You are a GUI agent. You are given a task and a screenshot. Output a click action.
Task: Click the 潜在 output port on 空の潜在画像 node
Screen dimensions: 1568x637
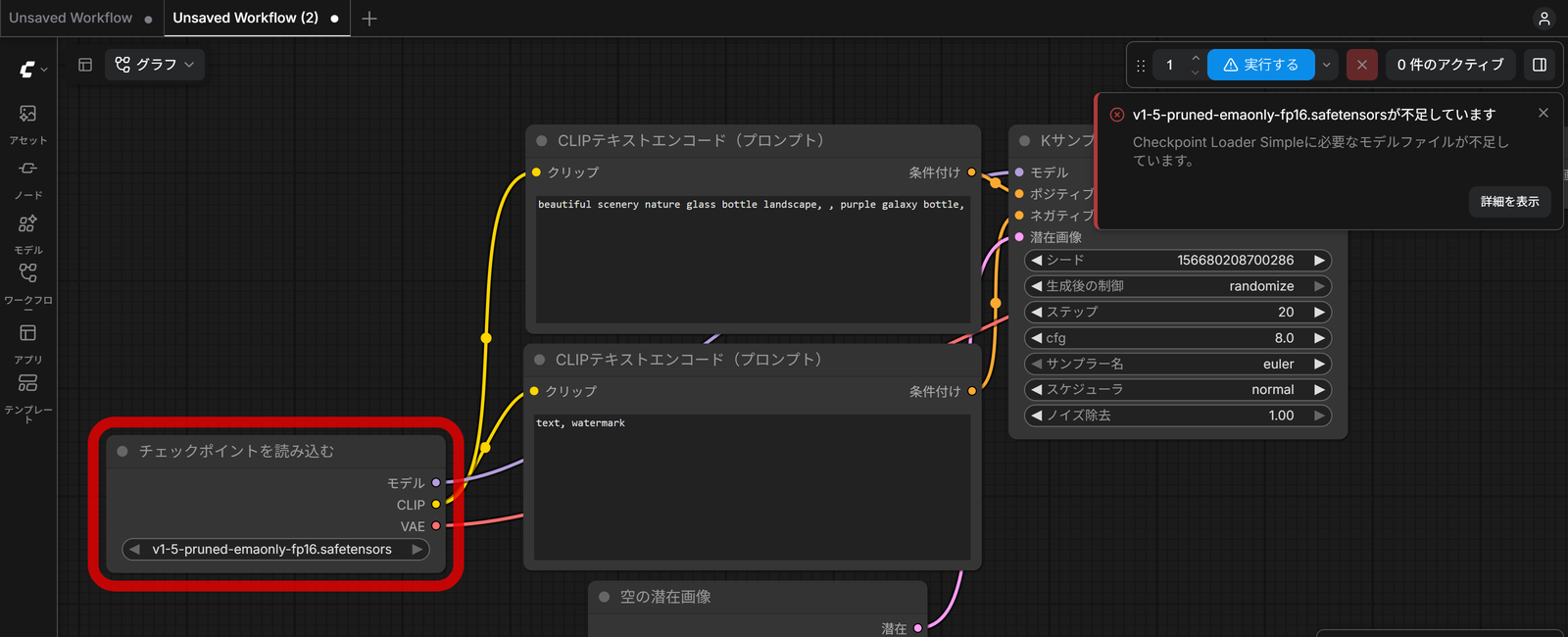point(917,628)
